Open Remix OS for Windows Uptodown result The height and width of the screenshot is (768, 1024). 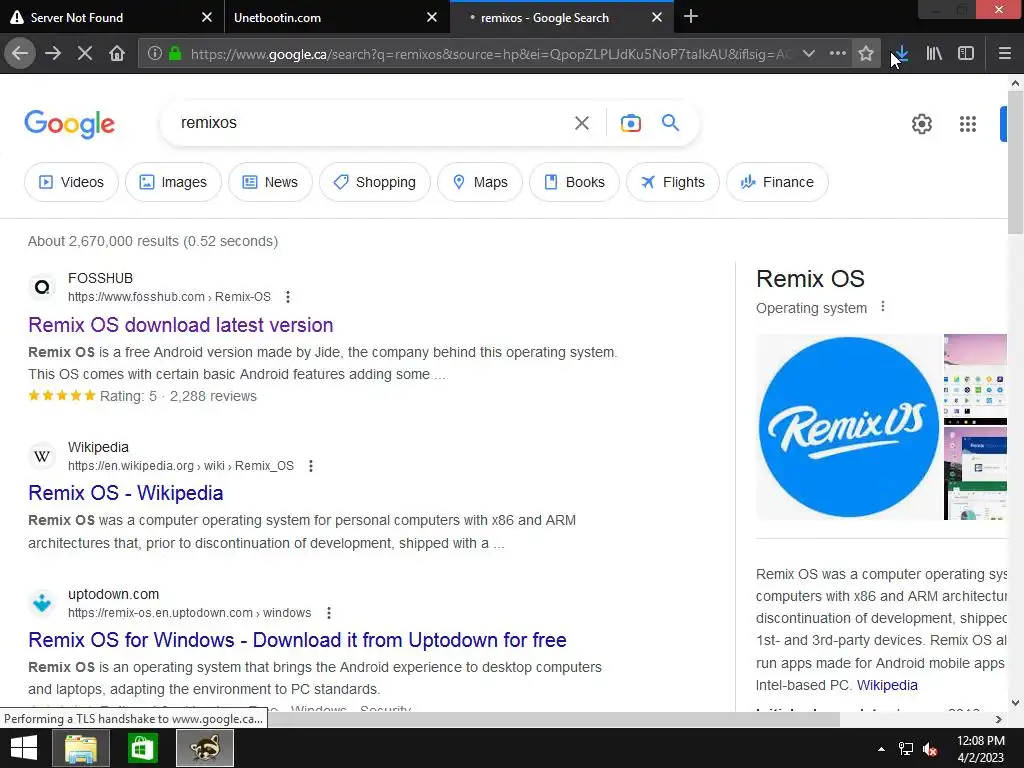tap(297, 639)
